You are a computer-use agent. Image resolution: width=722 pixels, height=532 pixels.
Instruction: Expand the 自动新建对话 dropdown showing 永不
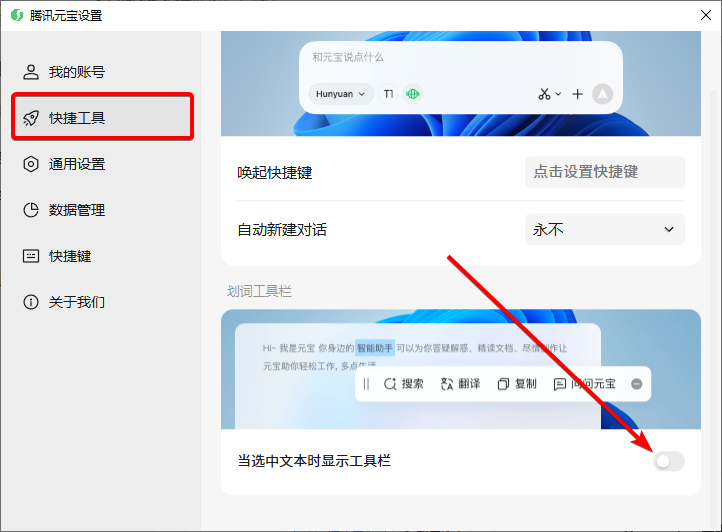coord(604,230)
